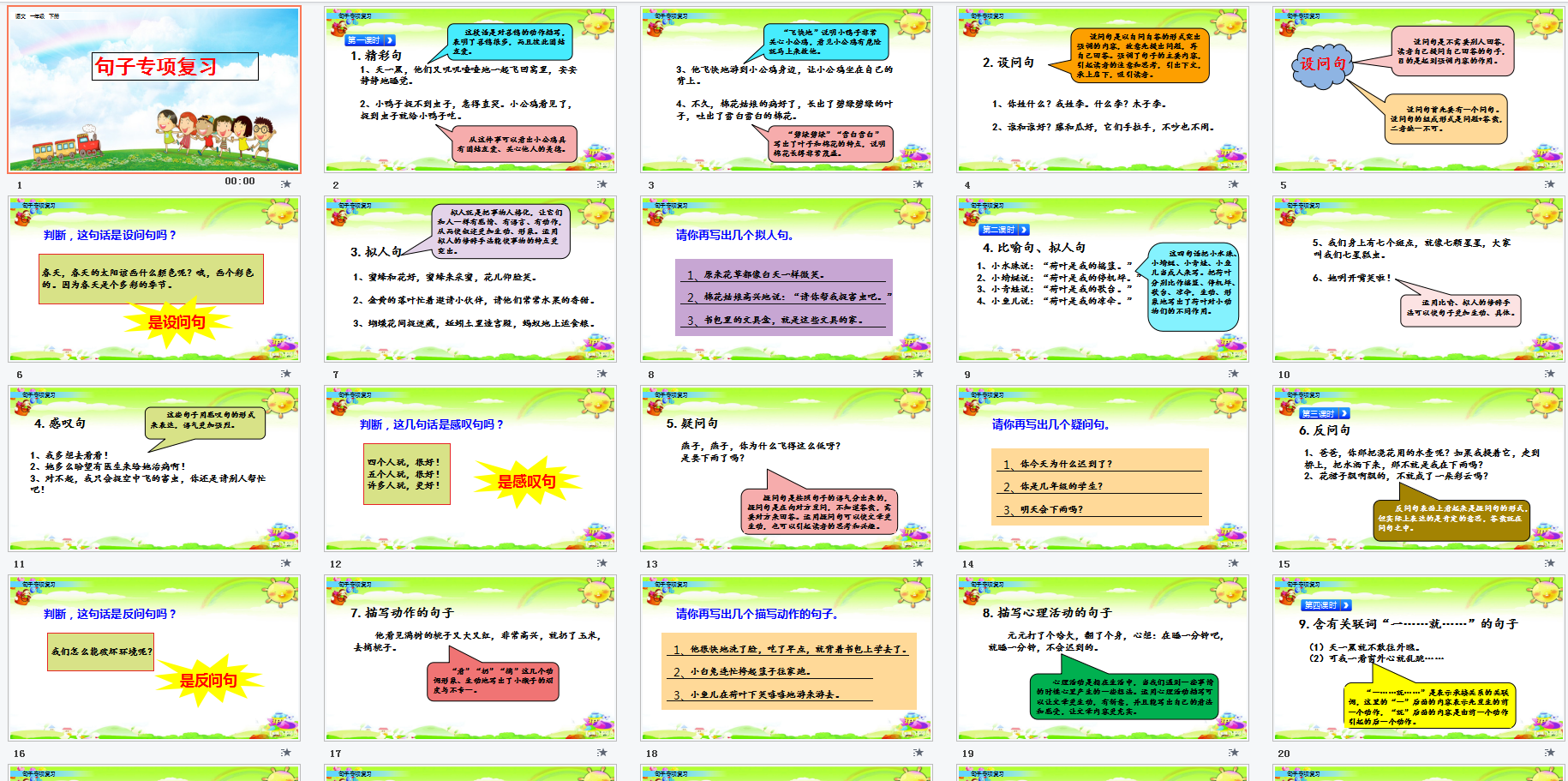Click the transition star icon under slide 10

[1550, 374]
